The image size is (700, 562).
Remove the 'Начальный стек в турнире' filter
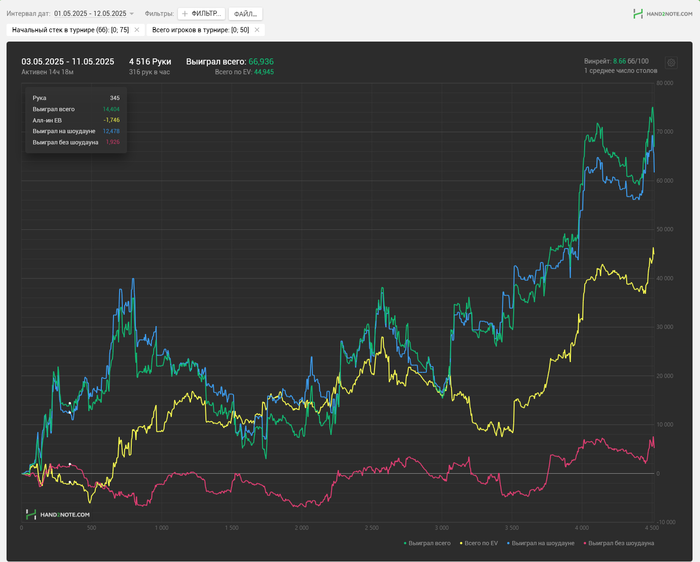click(137, 30)
